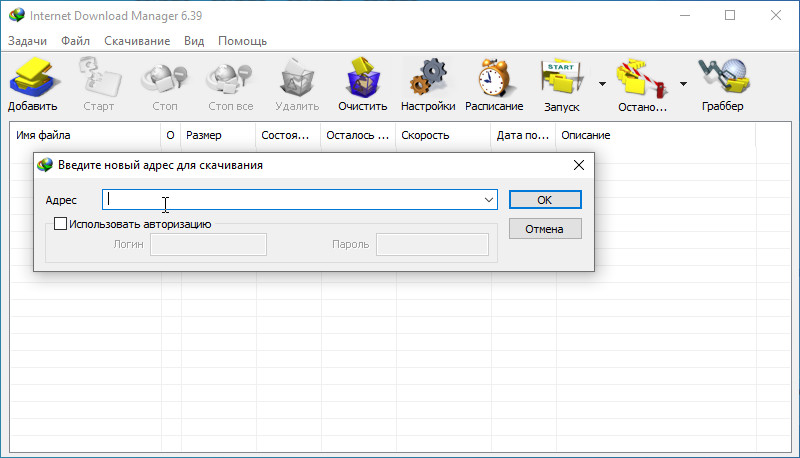800x458 pixels.
Task: Enable the Использовать авторизацию checkbox
Action: (x=61, y=224)
